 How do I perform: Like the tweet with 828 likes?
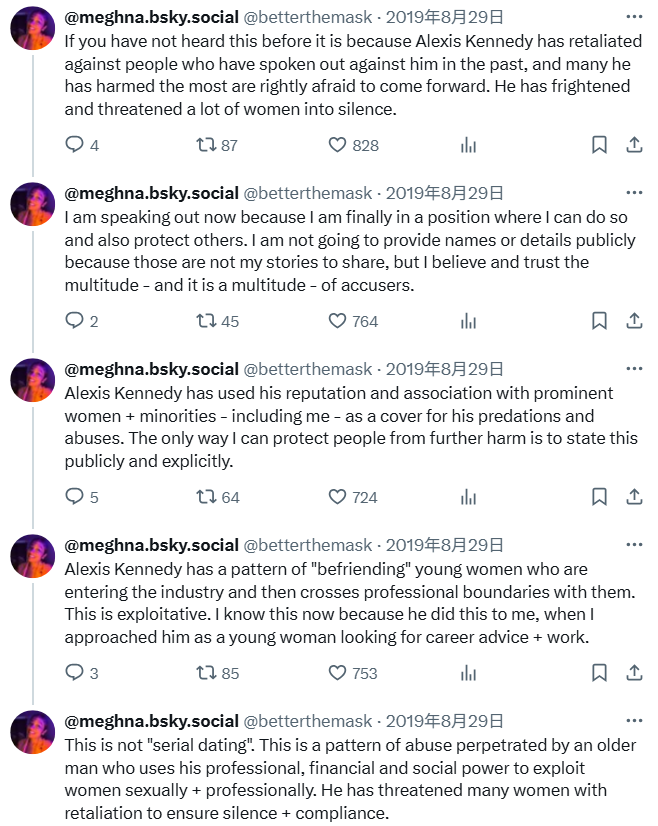(x=338, y=145)
